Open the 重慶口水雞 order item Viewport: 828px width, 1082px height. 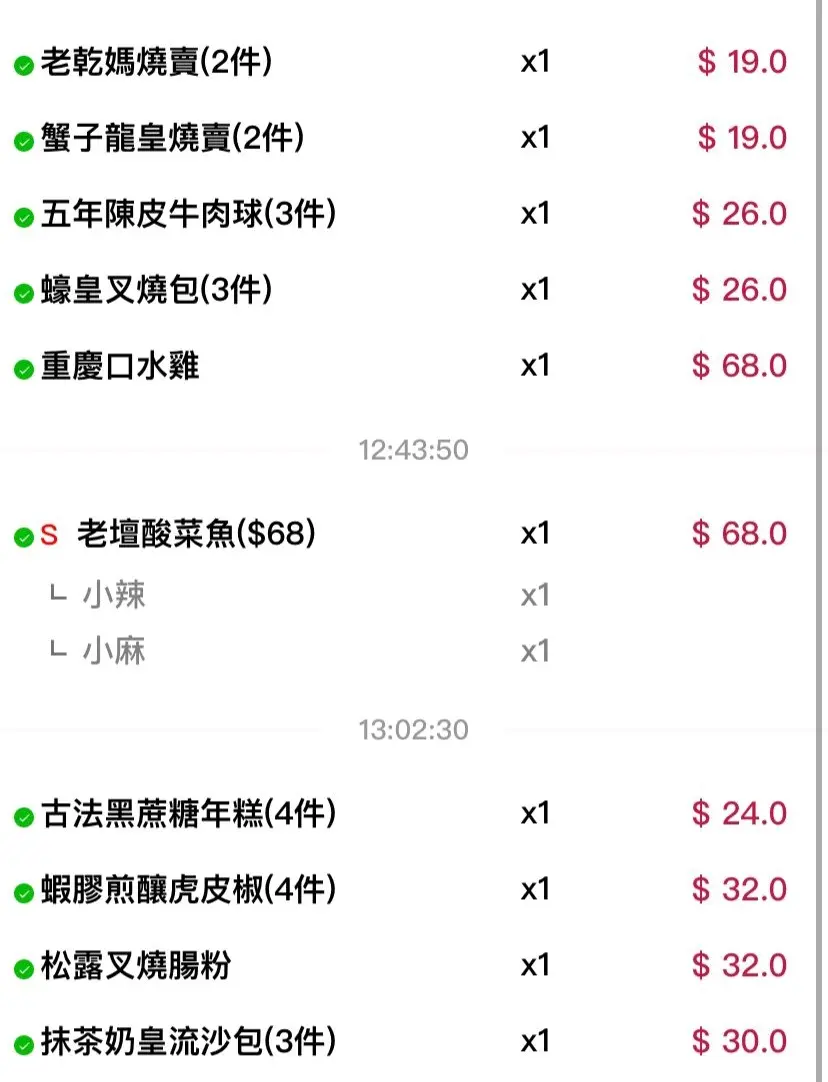120,366
